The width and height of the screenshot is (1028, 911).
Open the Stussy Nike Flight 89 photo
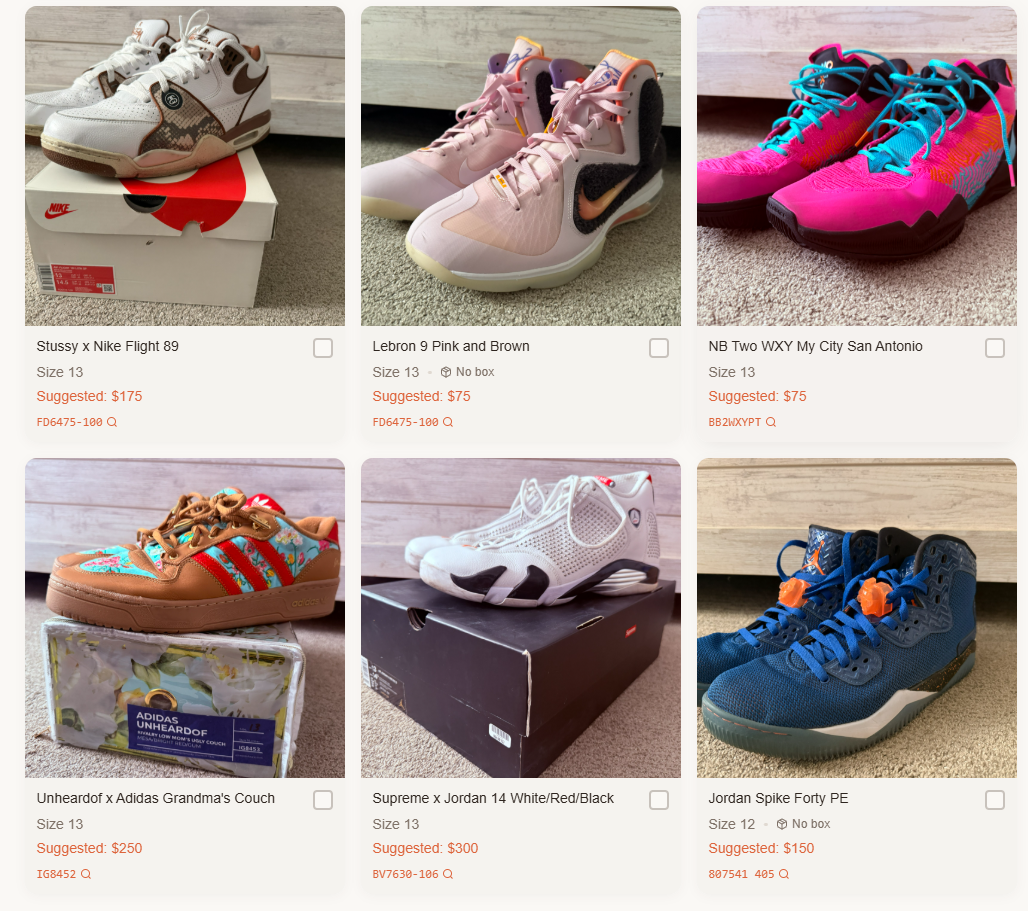pyautogui.click(x=185, y=166)
